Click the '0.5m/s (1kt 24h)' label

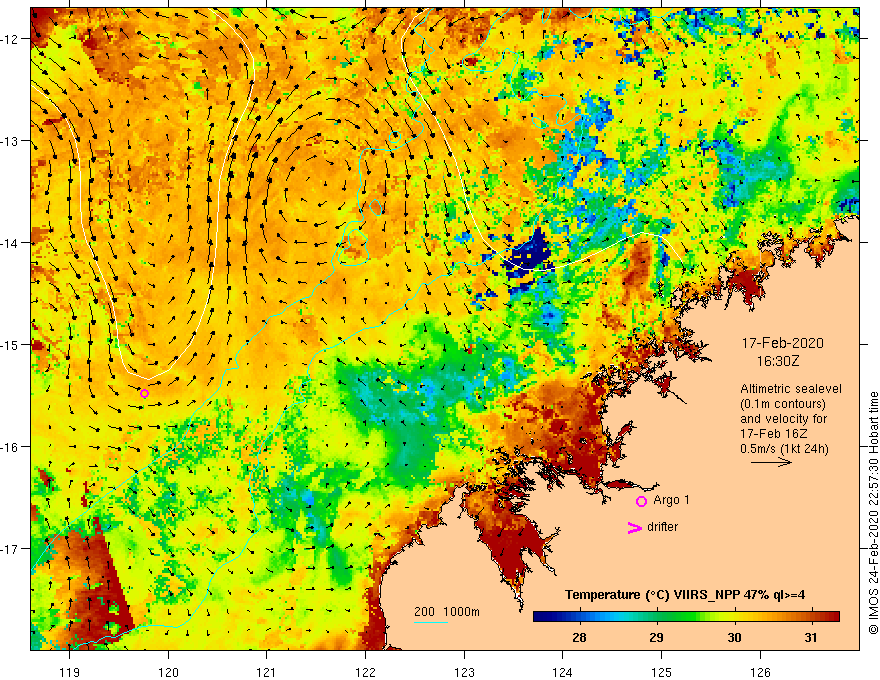pyautogui.click(x=784, y=449)
